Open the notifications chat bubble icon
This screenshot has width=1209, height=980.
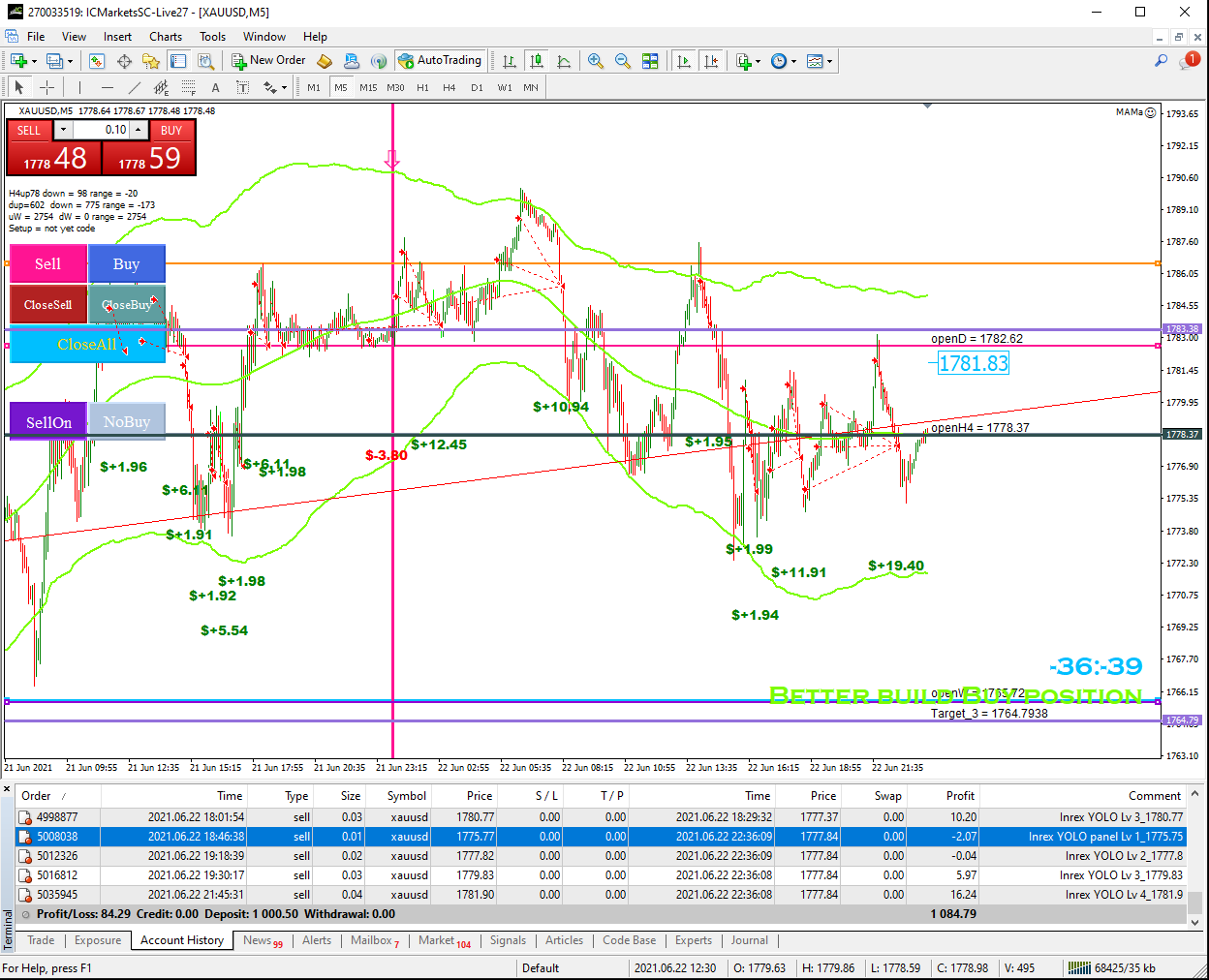[x=1191, y=61]
